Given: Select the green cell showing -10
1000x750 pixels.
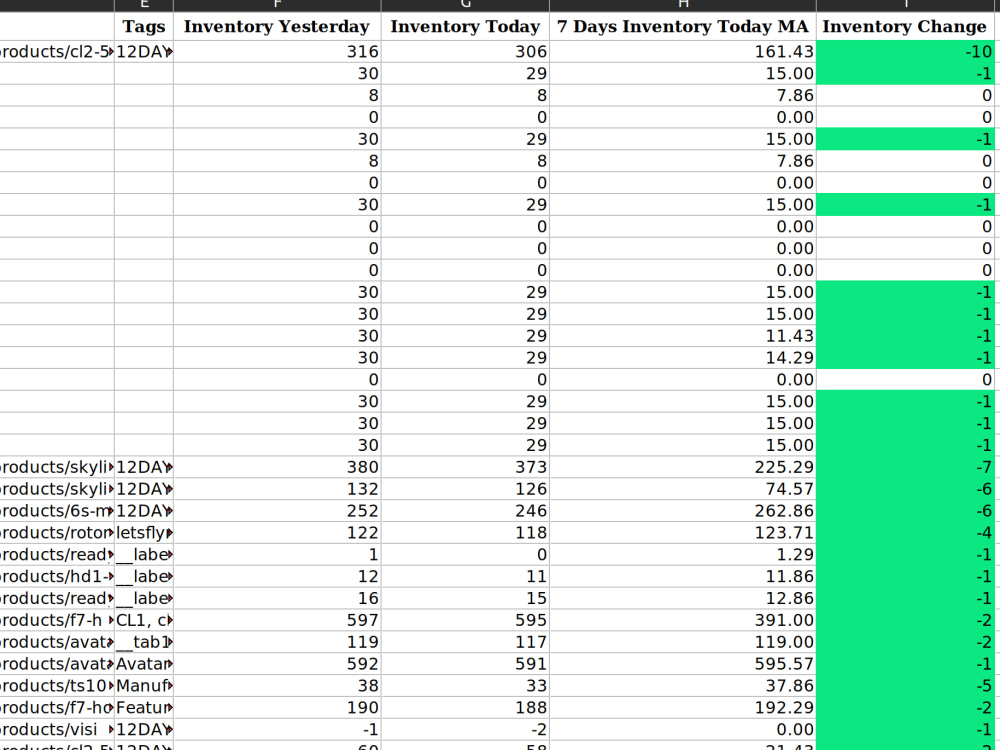Looking at the screenshot, I should [x=905, y=52].
